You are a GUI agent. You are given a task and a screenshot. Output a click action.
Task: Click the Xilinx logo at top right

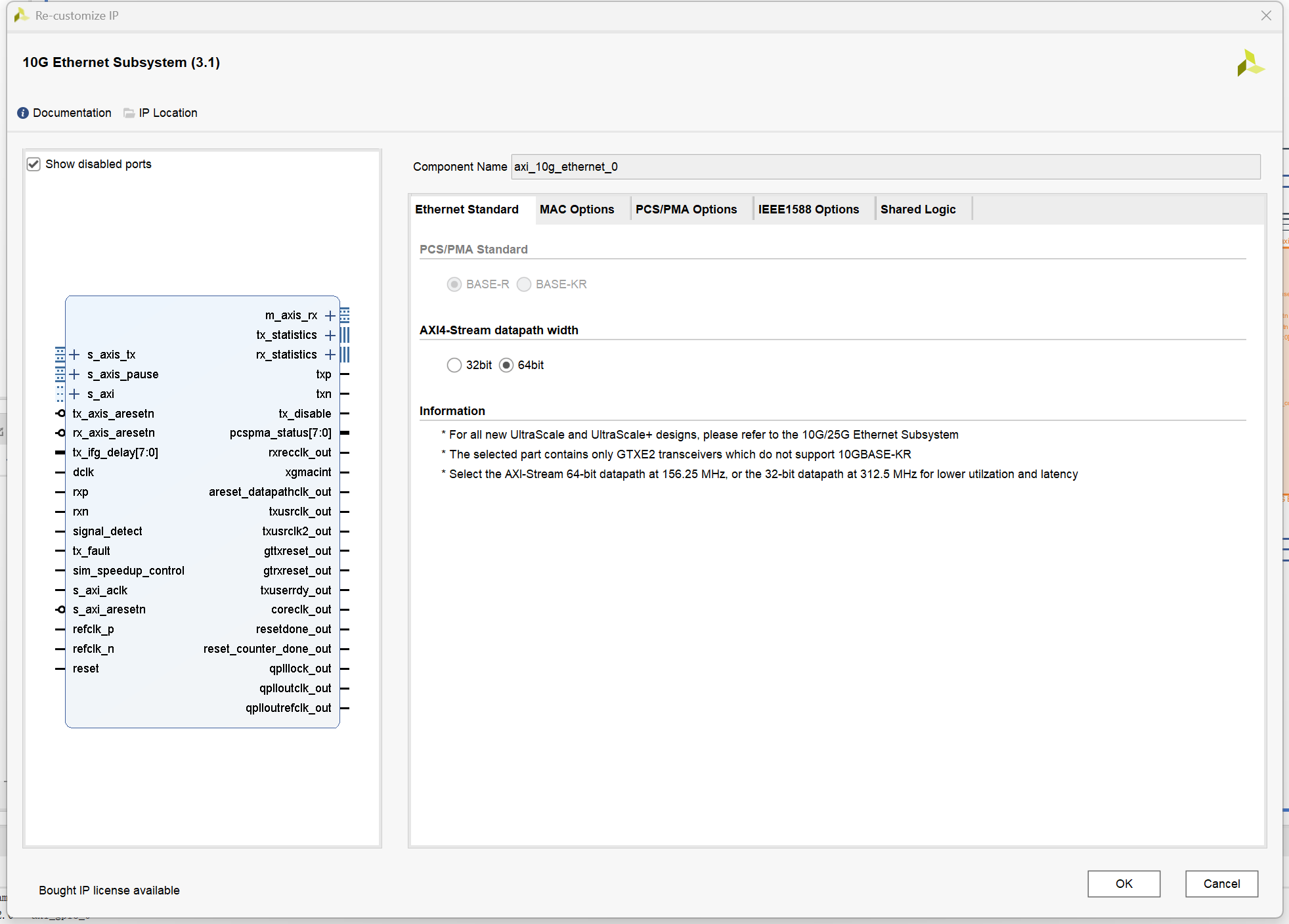pyautogui.click(x=1250, y=64)
